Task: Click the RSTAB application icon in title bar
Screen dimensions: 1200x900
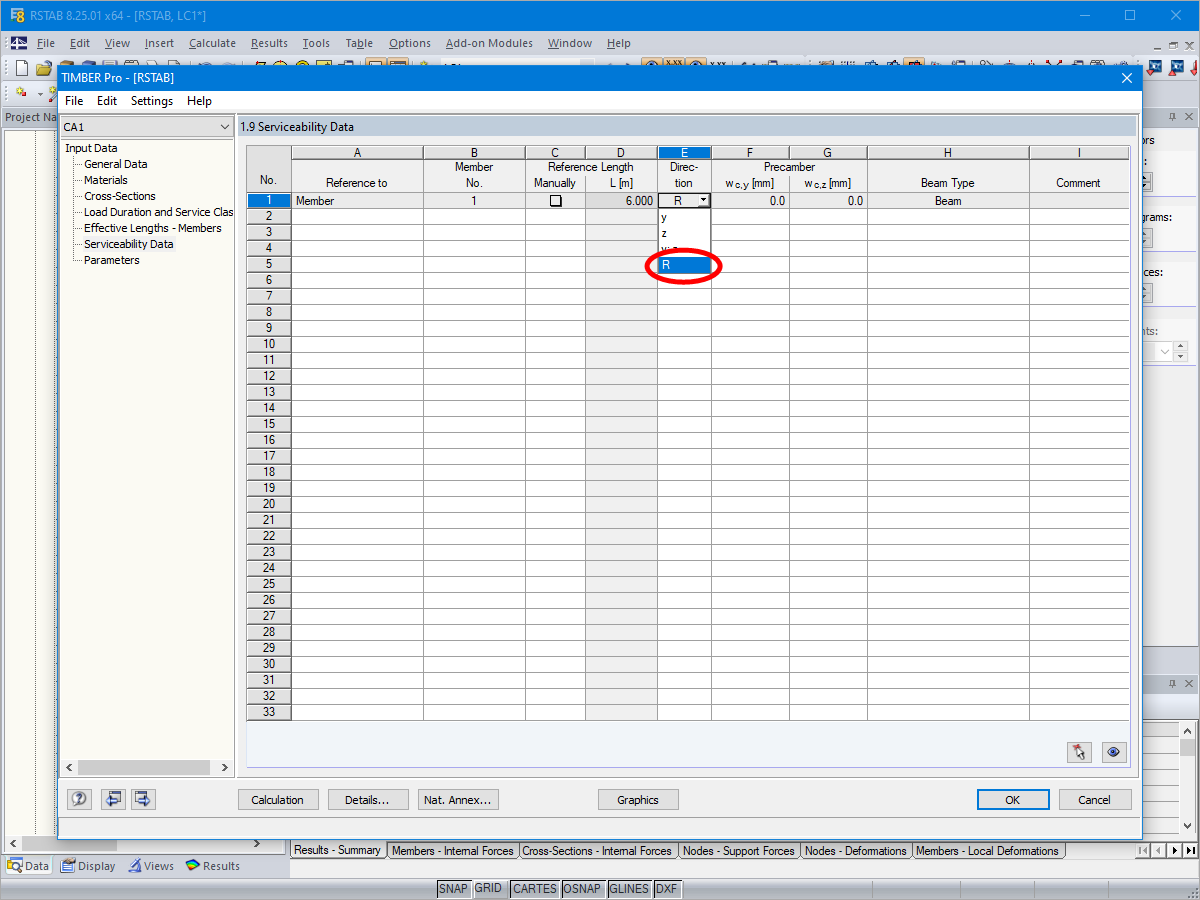Action: tap(17, 15)
